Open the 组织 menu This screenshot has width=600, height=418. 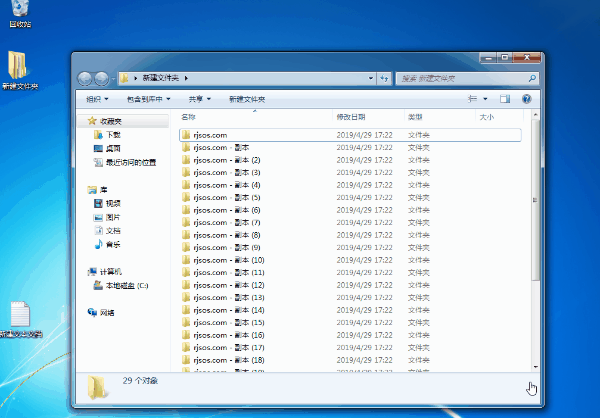[97, 99]
